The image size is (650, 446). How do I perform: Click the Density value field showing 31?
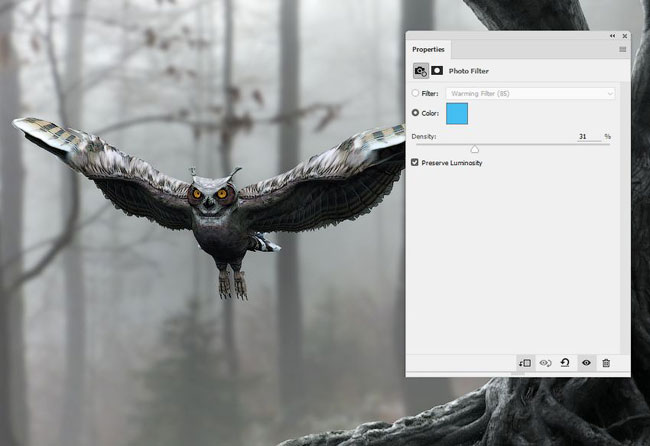click(x=589, y=136)
